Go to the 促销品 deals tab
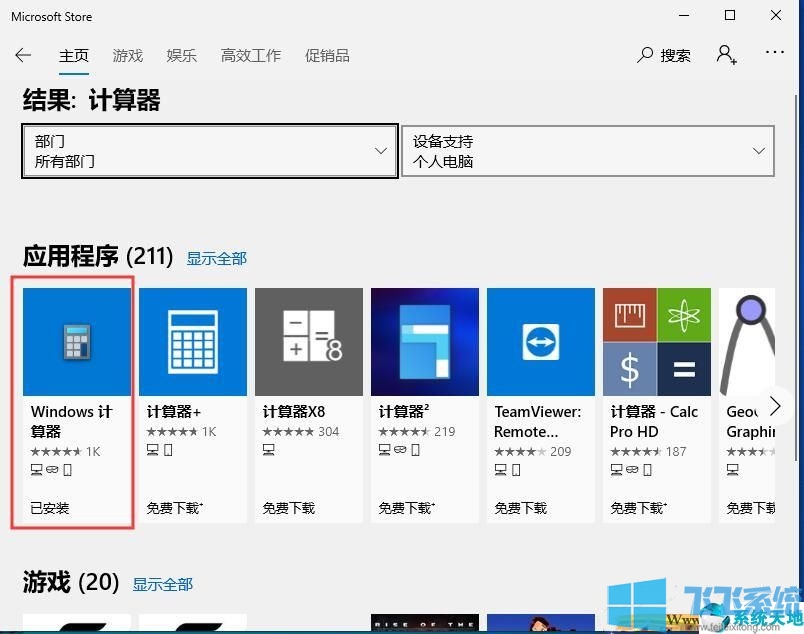Viewport: 804px width, 634px height. pyautogui.click(x=327, y=55)
